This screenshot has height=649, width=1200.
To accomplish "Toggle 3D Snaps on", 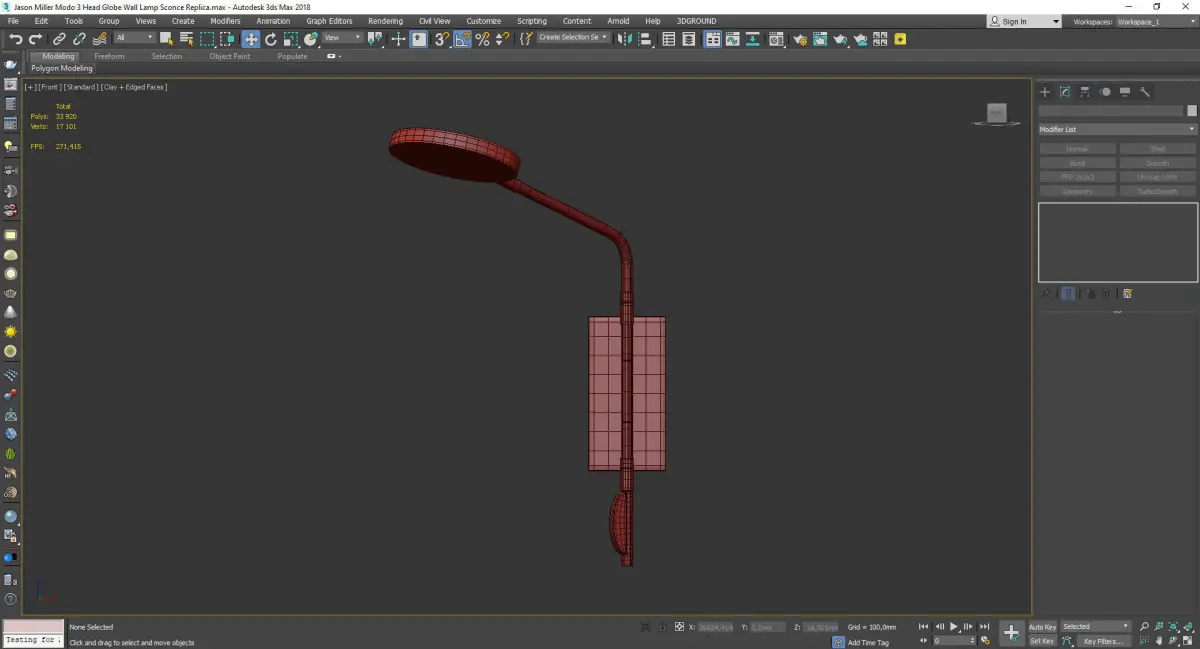I will pos(440,39).
